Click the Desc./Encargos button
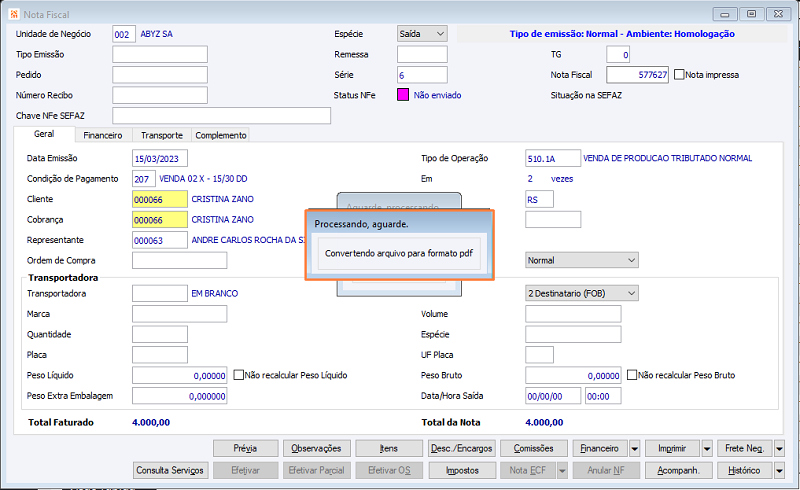 tap(461, 449)
